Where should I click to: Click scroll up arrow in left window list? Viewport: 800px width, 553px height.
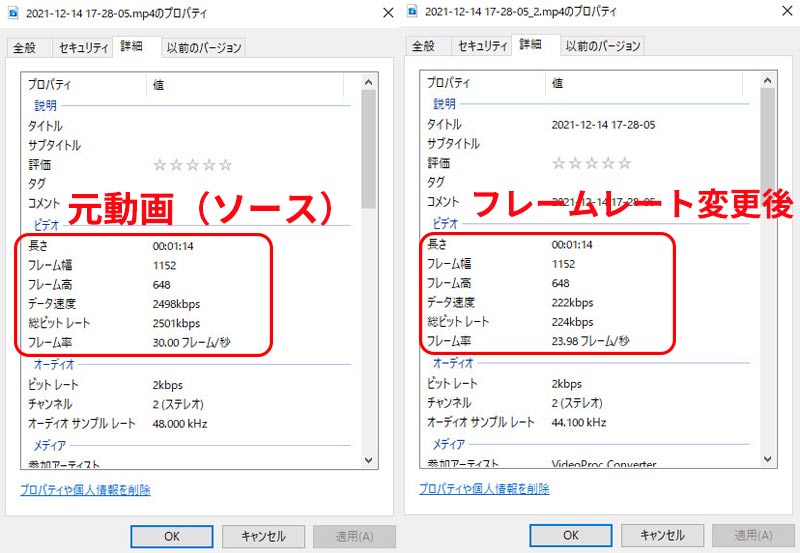click(369, 82)
